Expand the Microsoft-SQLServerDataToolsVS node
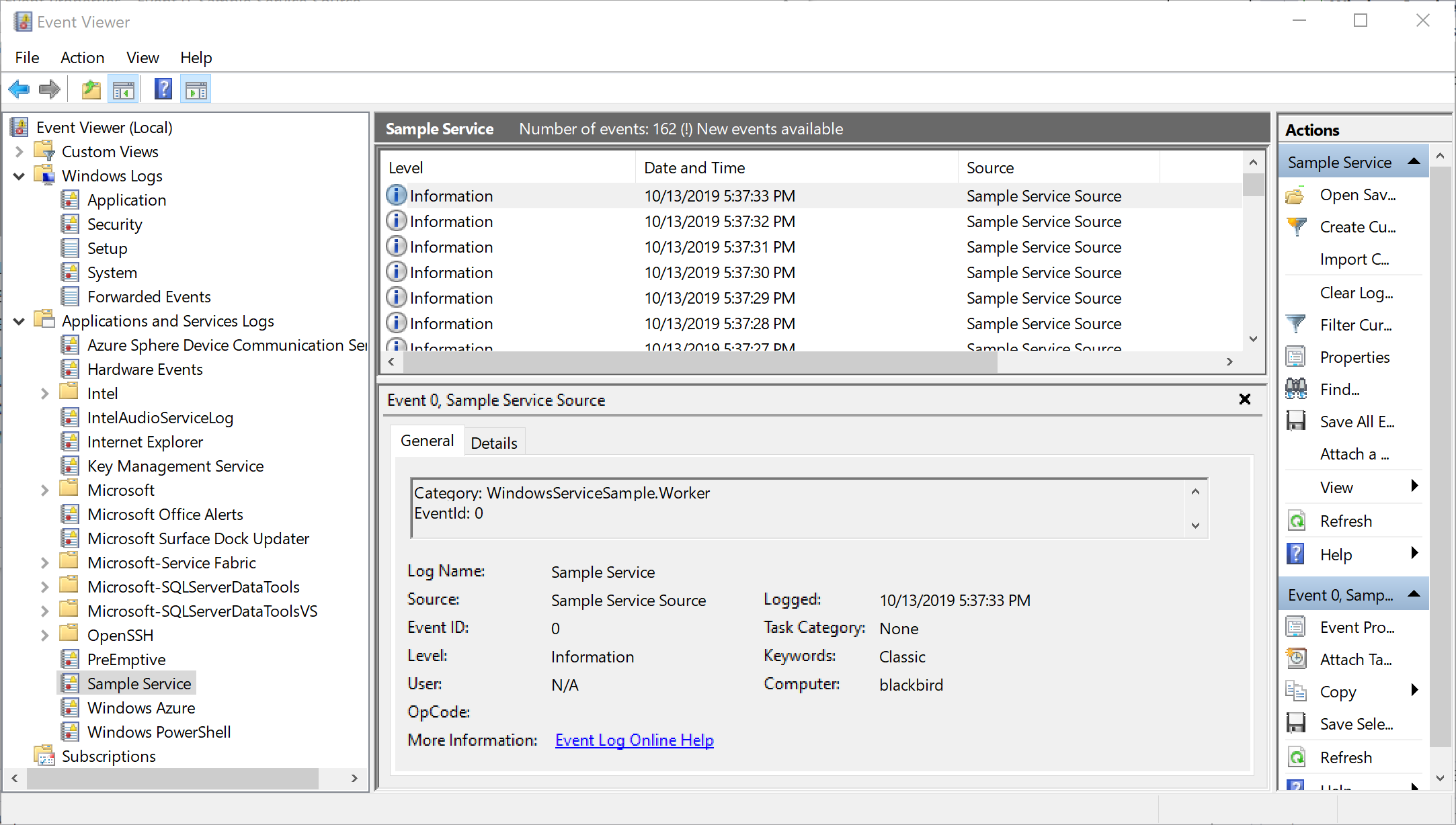The width and height of the screenshot is (1456, 825). (x=45, y=611)
